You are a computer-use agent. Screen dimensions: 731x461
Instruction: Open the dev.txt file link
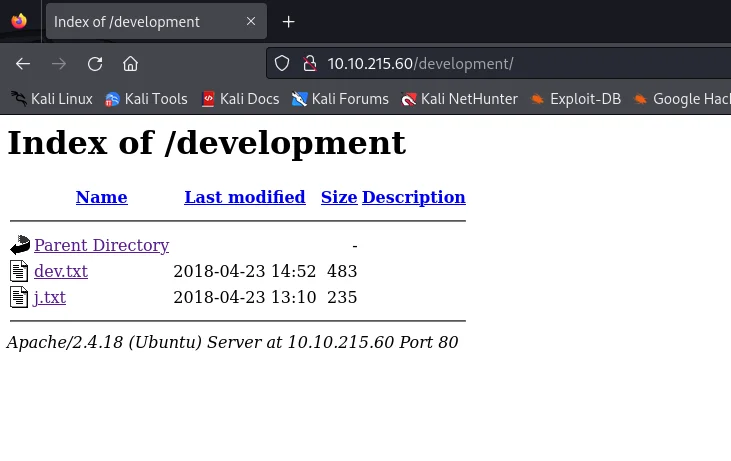coord(61,271)
